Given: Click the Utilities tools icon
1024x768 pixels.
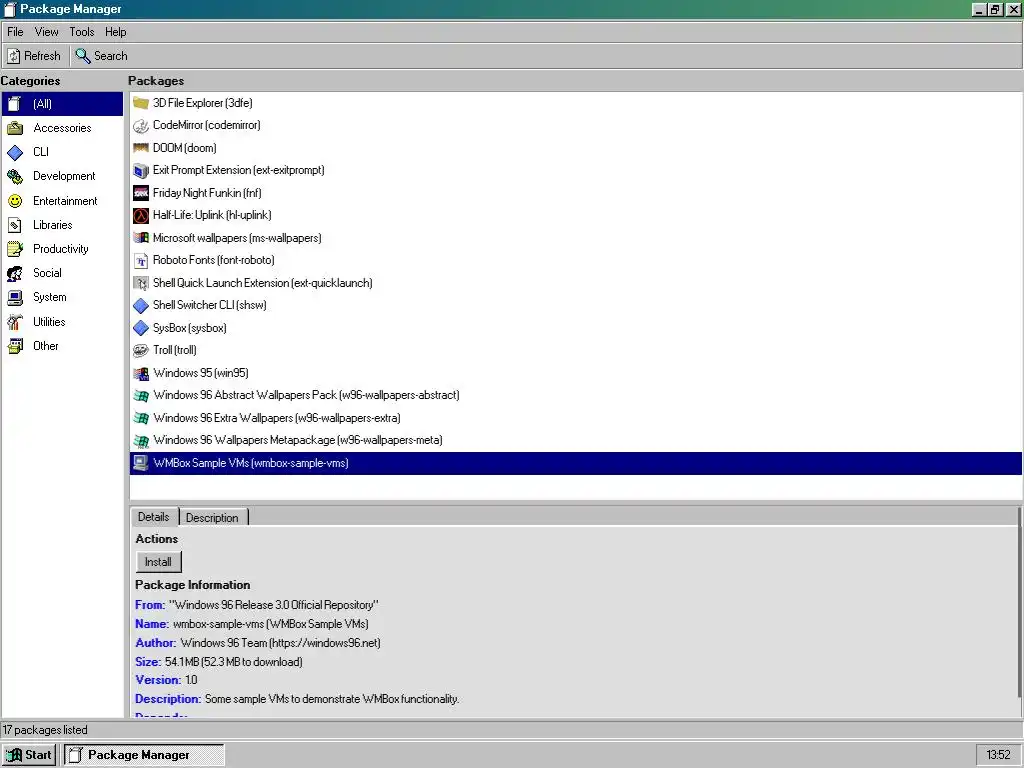Looking at the screenshot, I should click(x=14, y=322).
